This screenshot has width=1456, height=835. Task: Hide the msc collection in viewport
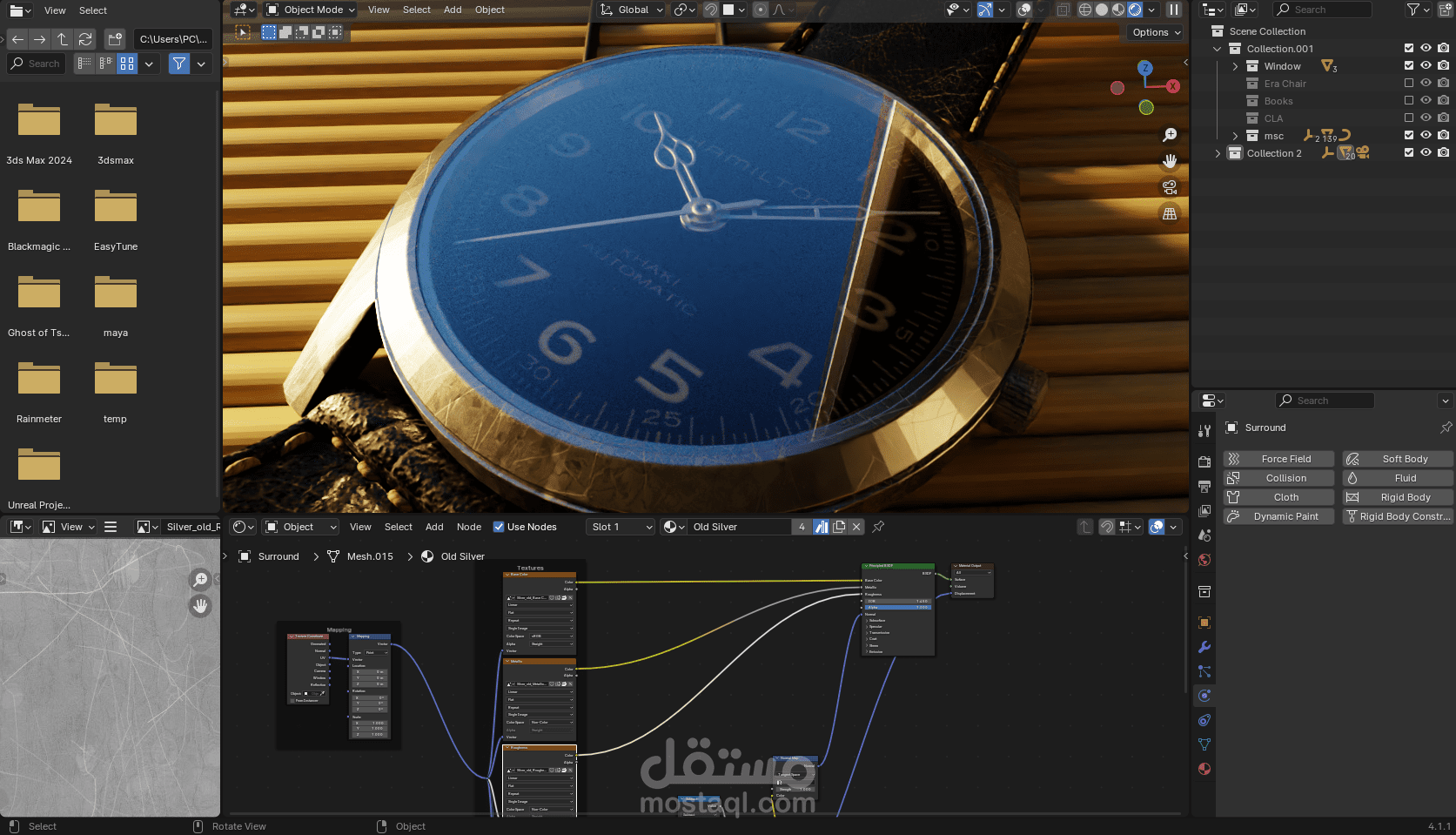pyautogui.click(x=1426, y=135)
